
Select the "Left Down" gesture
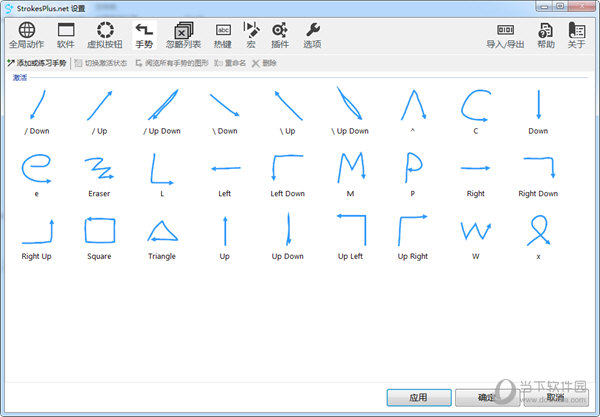[x=287, y=174]
